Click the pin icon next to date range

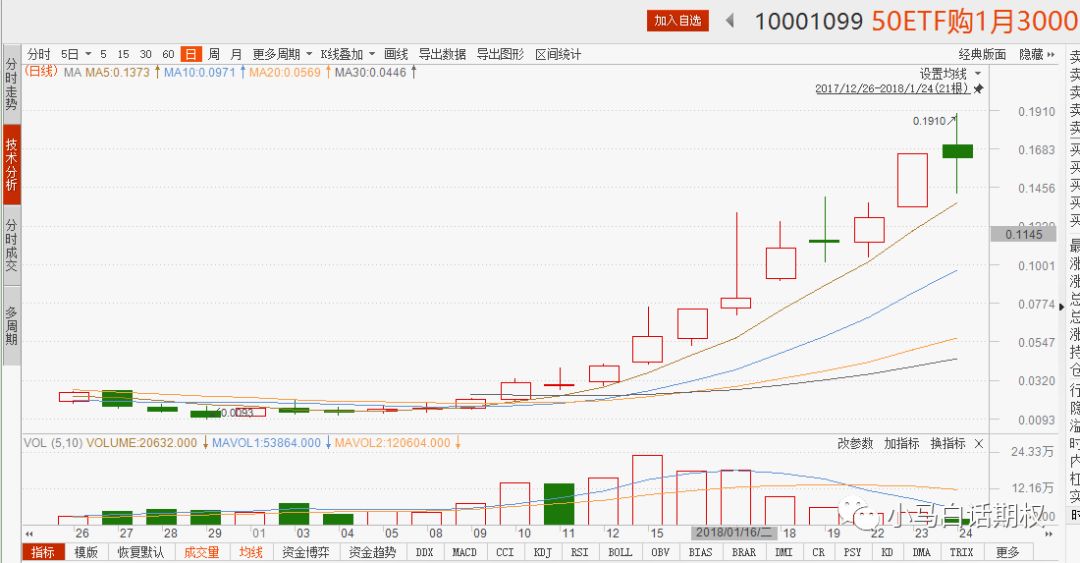(979, 89)
